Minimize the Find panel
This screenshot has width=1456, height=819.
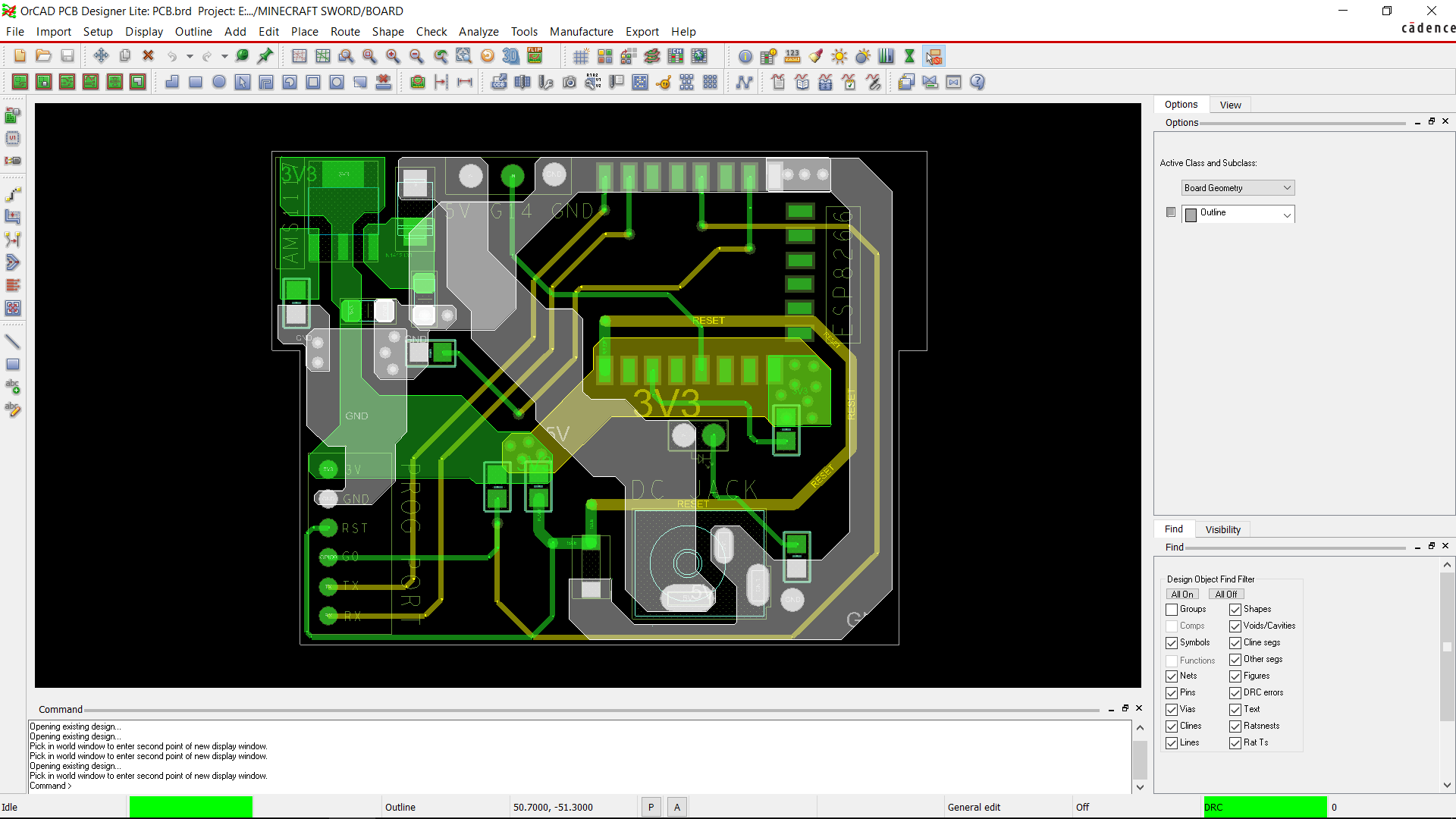1417,547
